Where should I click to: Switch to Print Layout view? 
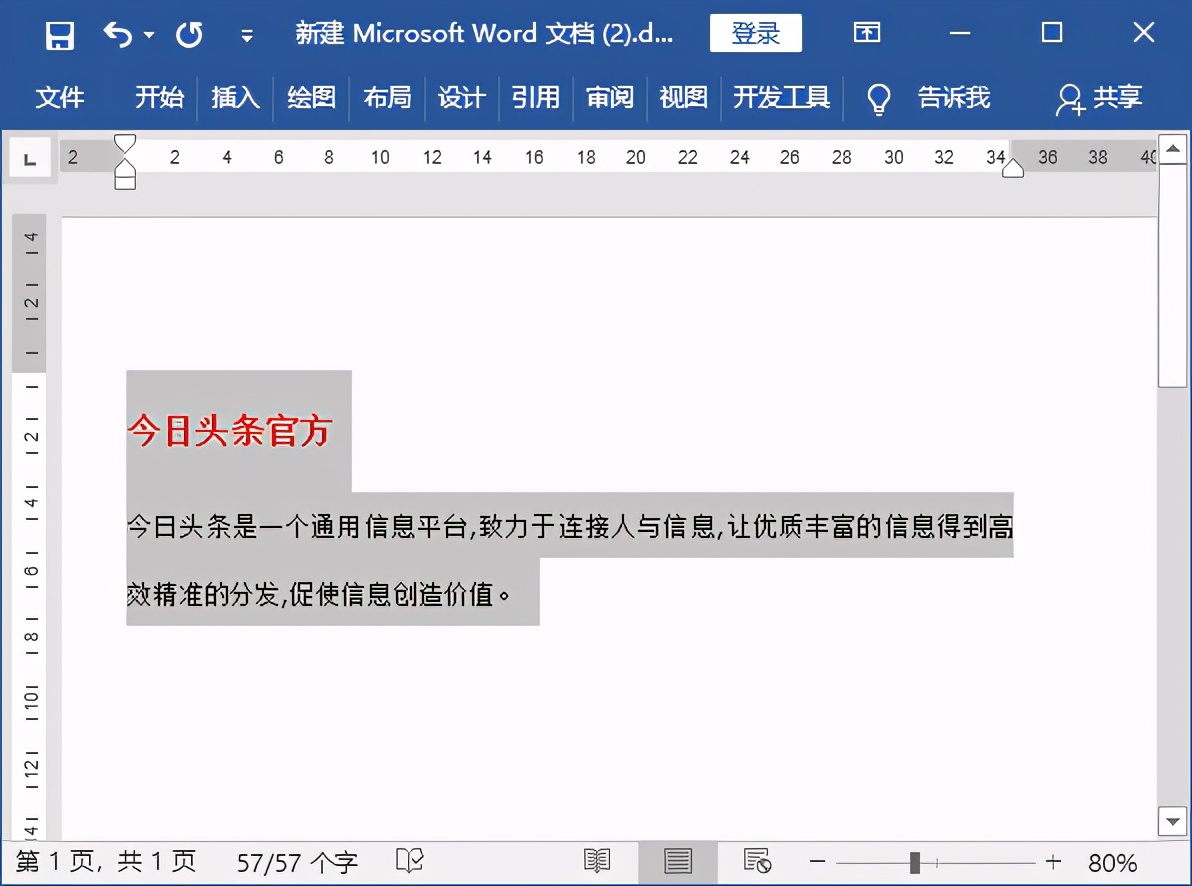[677, 862]
